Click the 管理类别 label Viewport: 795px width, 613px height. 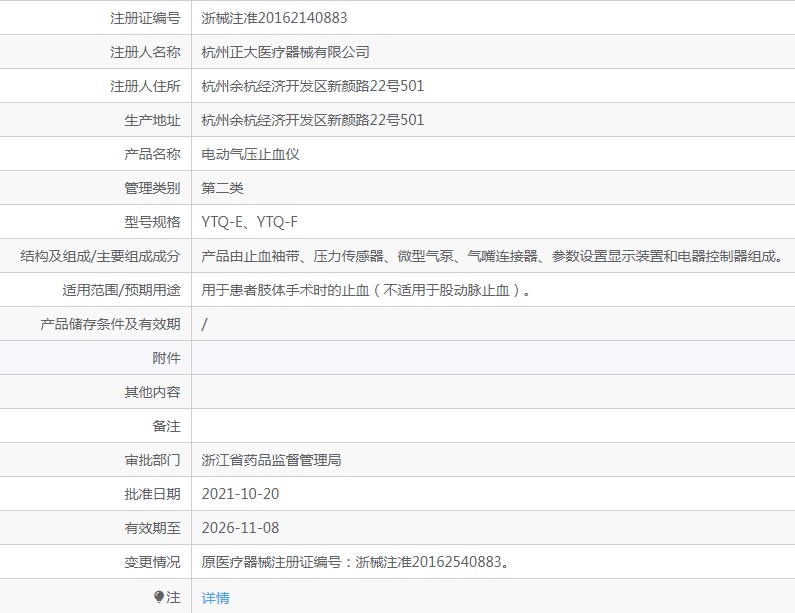[152, 188]
